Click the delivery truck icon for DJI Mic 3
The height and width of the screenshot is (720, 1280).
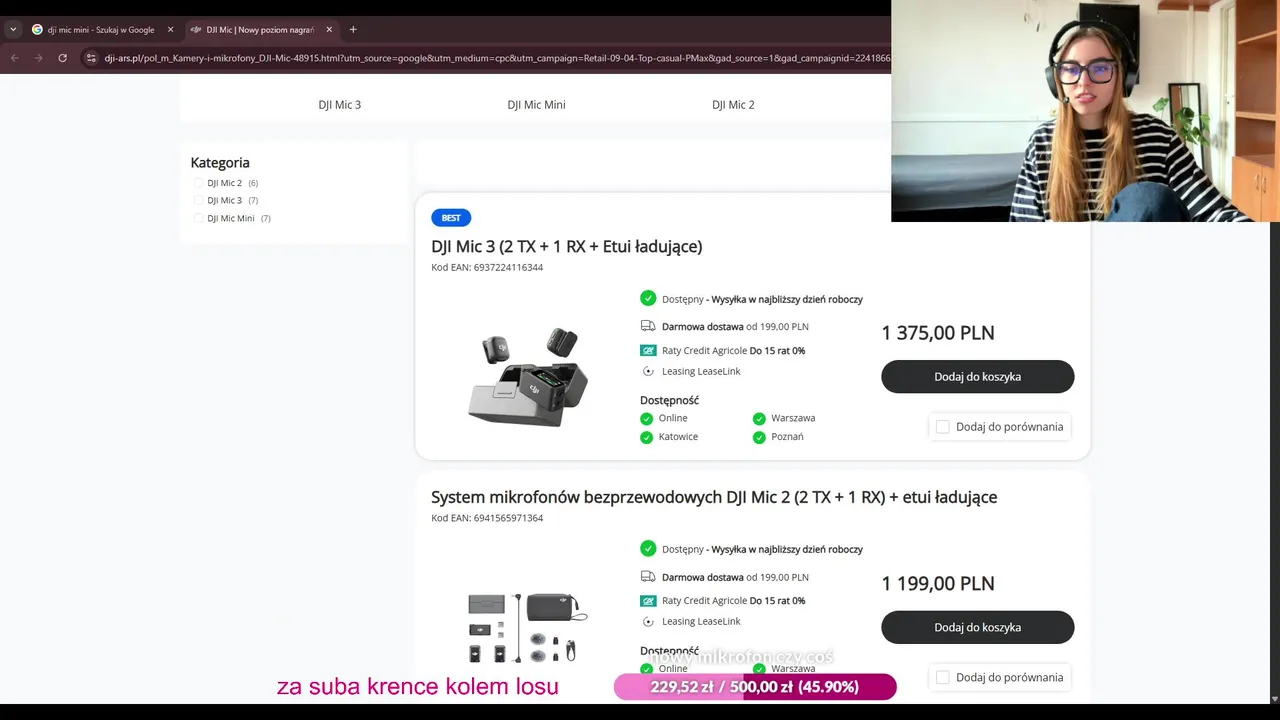coord(648,326)
